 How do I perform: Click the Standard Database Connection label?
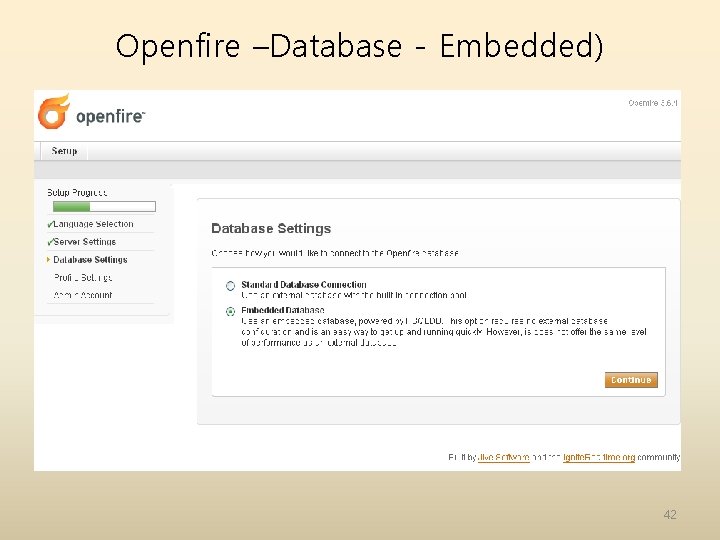[304, 285]
